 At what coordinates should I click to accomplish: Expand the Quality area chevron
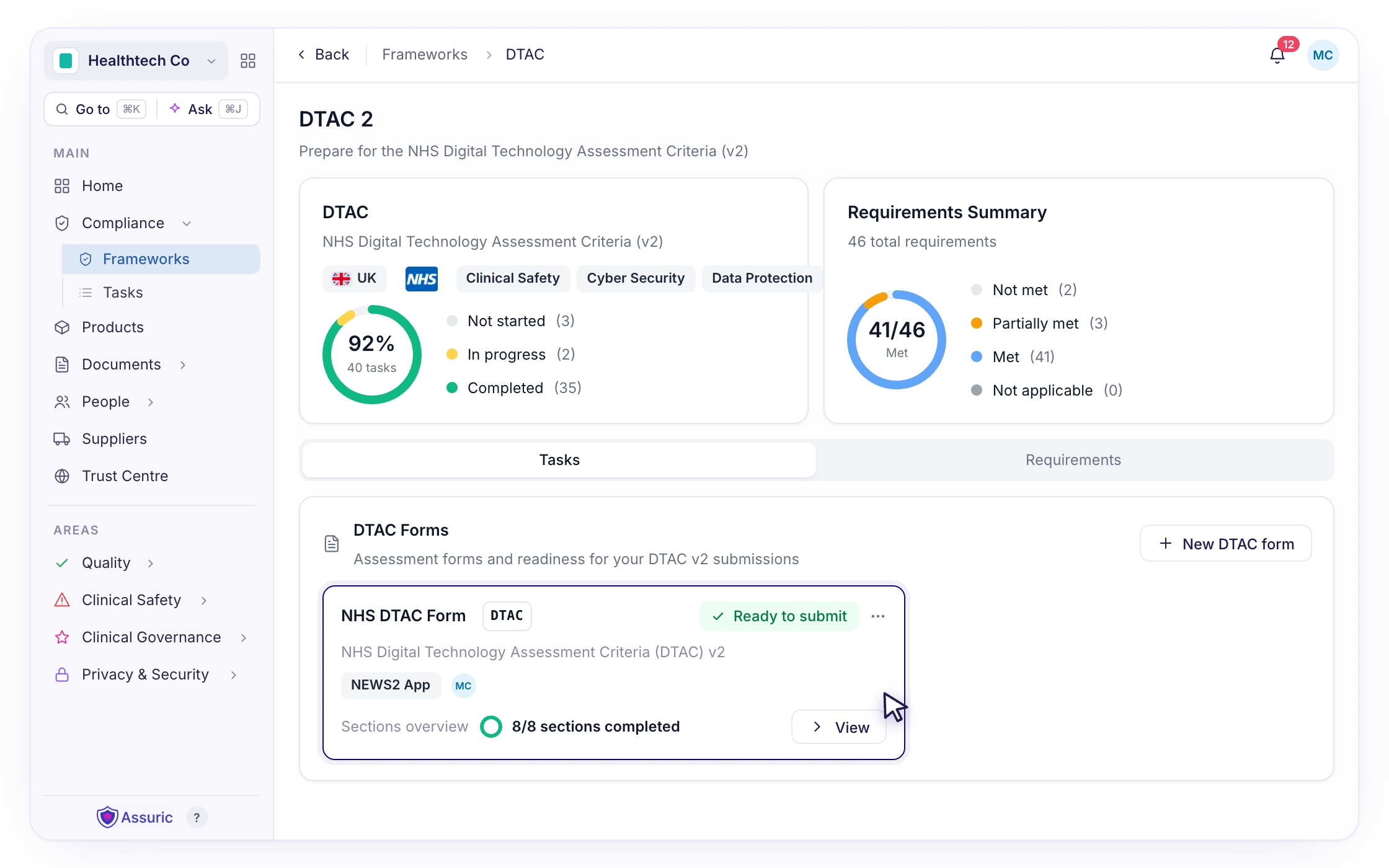[151, 563]
